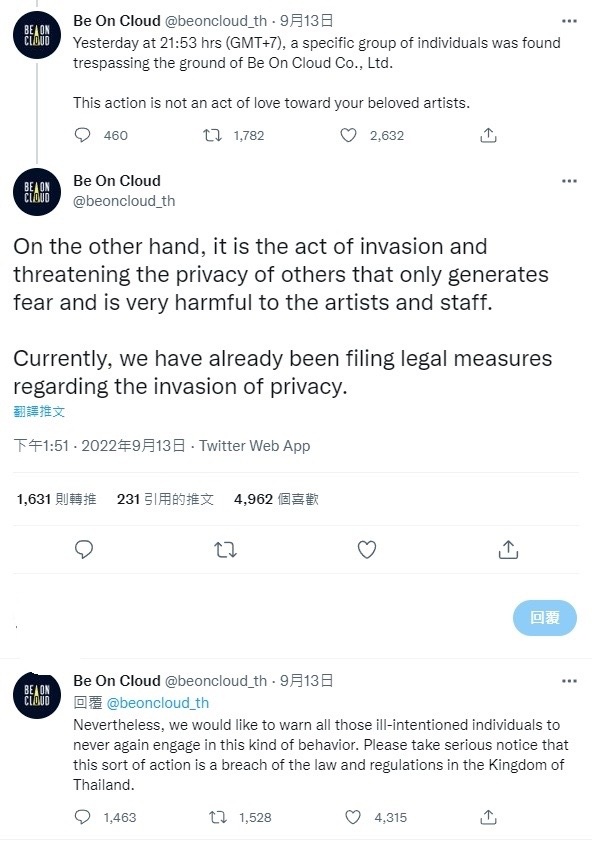This screenshot has height=847, width=592.
Task: Open the 翻譯推文 translate tweet link
Action: point(39,412)
